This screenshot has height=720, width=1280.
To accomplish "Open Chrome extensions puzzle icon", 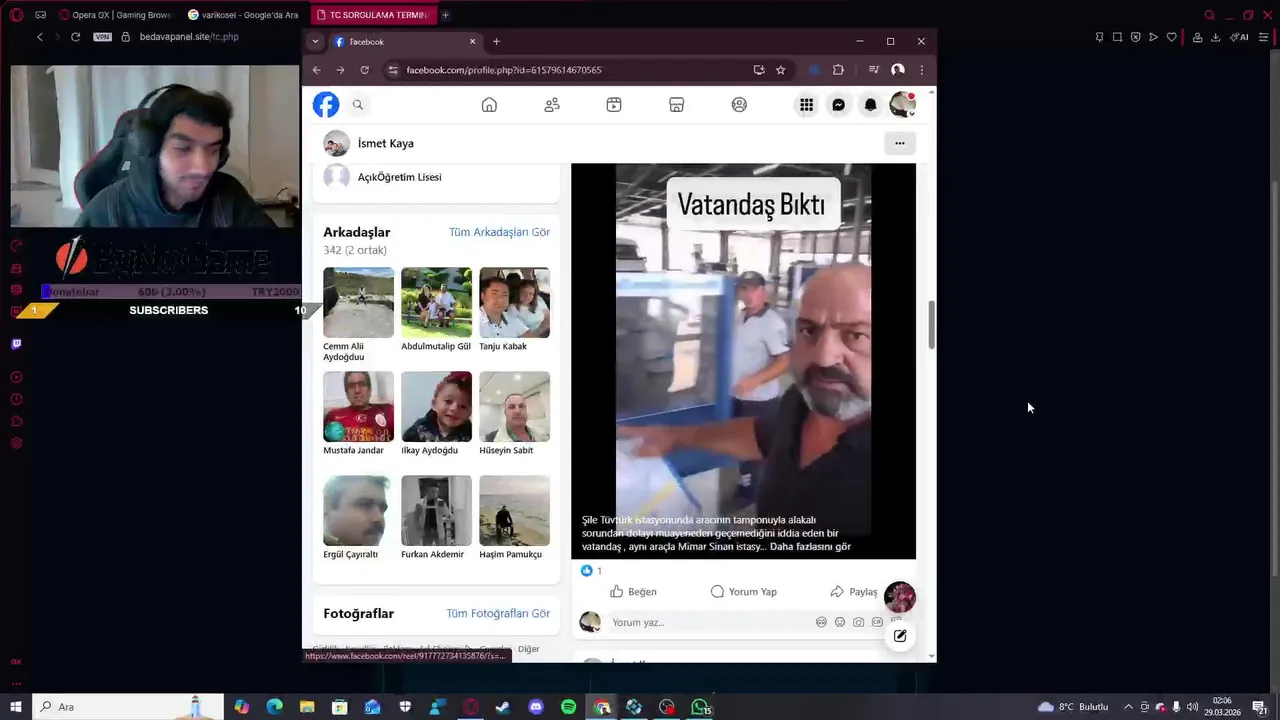I will [838, 70].
